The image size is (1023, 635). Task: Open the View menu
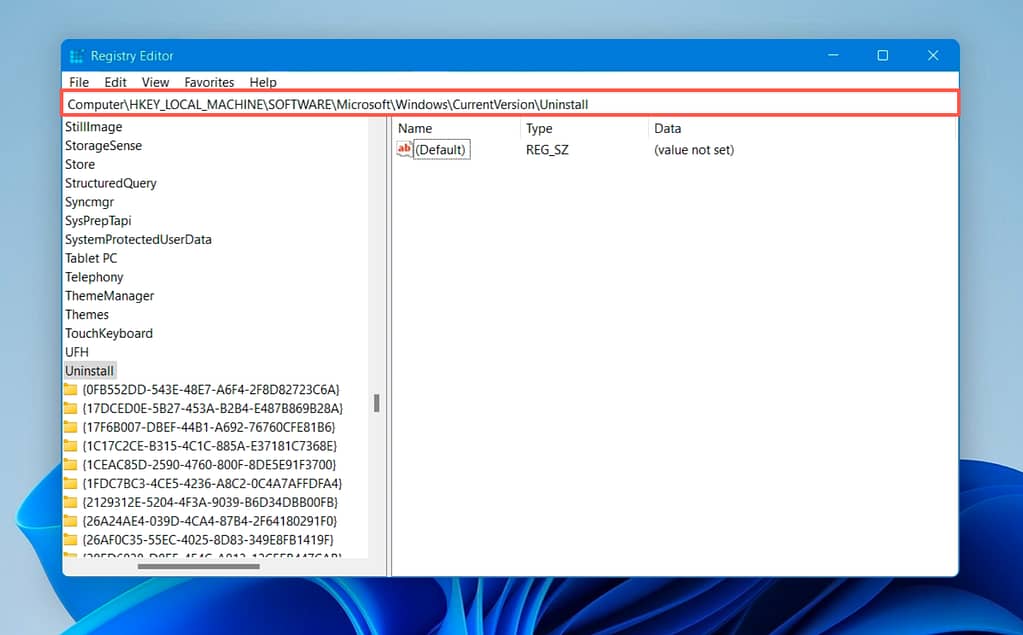pos(155,82)
